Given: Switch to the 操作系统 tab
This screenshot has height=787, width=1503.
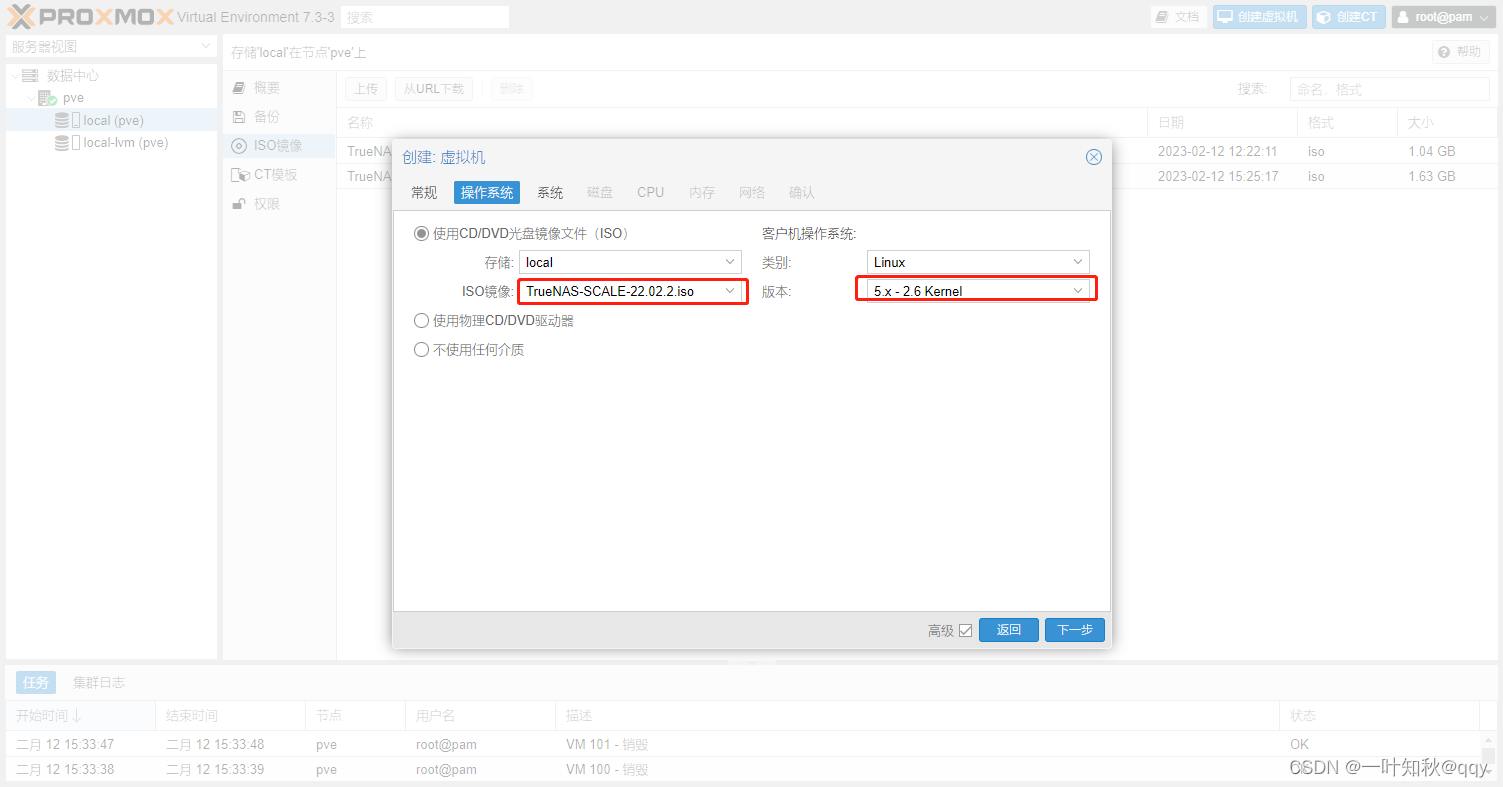Looking at the screenshot, I should click(487, 192).
